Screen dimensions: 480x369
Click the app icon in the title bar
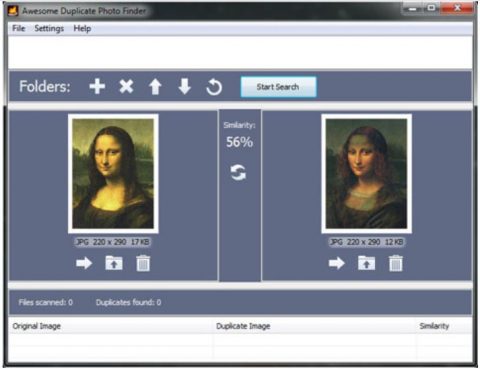click(x=13, y=11)
